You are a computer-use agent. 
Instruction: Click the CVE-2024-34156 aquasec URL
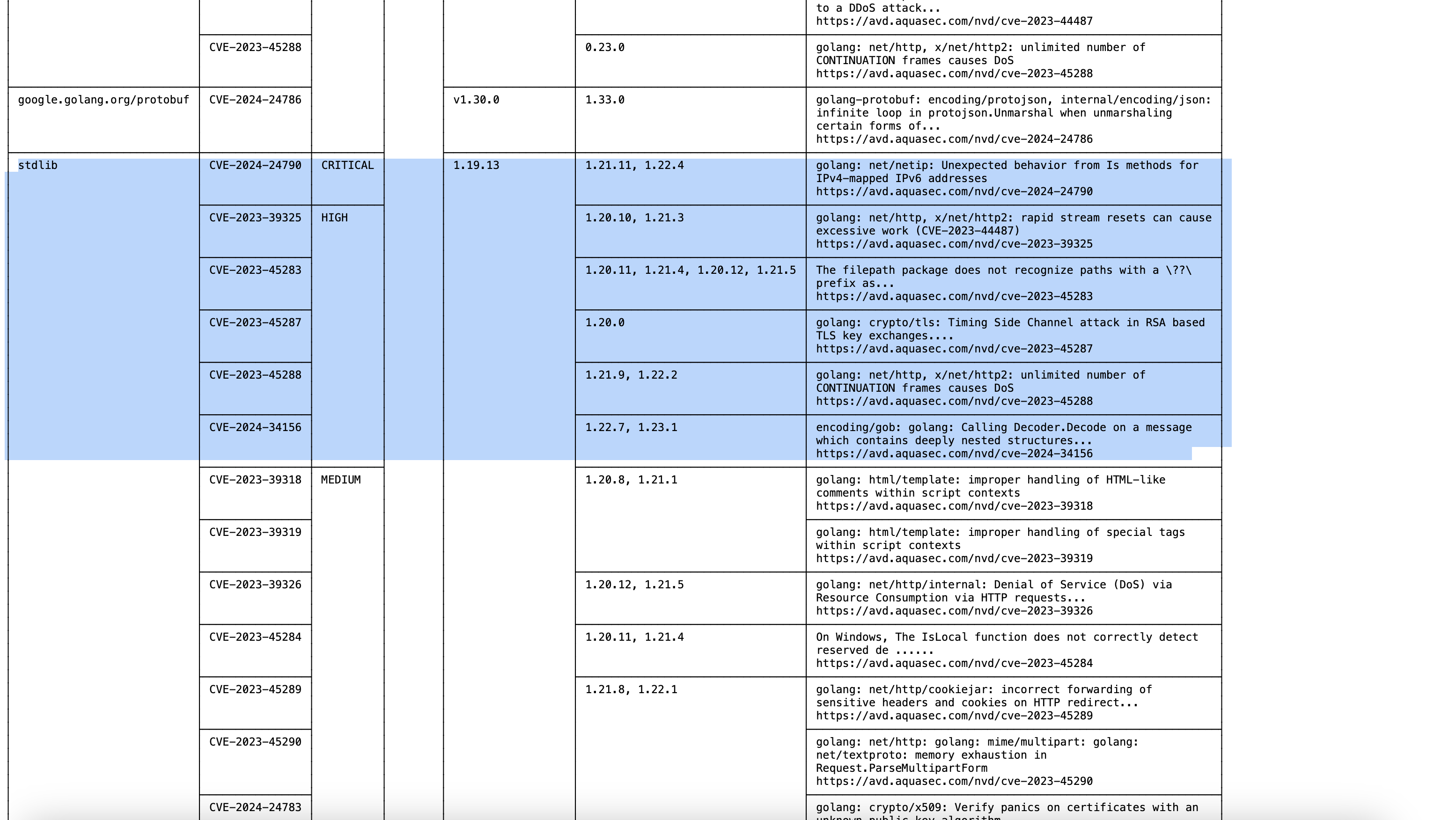click(x=954, y=454)
